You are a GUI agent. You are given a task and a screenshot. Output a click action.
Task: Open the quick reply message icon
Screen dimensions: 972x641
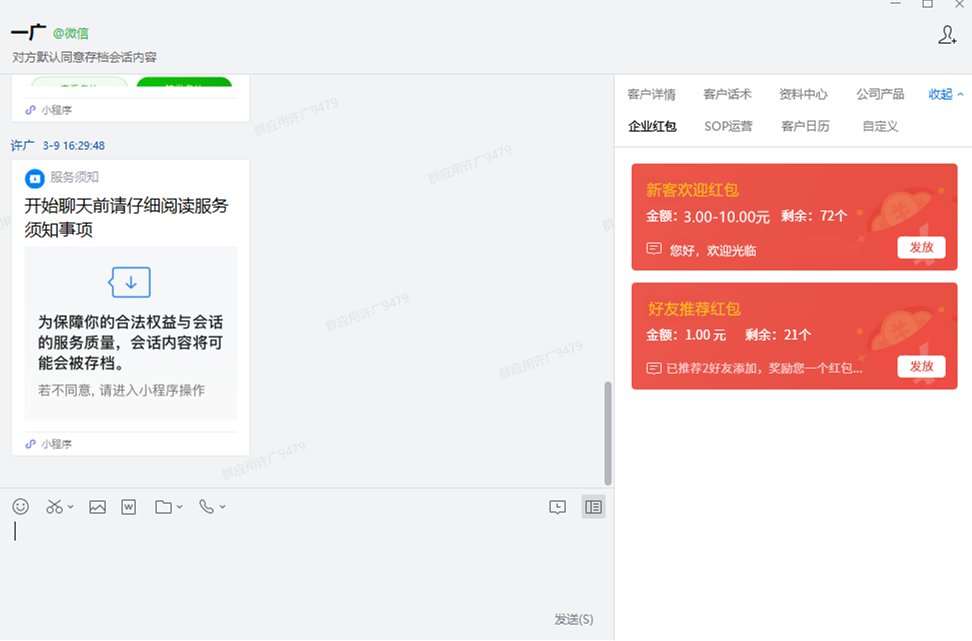[x=557, y=507]
